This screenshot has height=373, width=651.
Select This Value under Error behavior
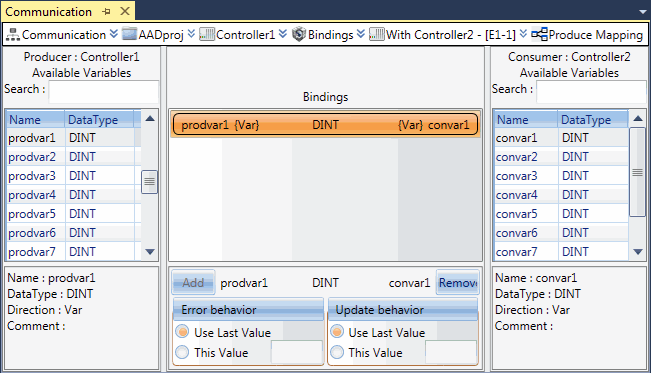click(x=182, y=352)
